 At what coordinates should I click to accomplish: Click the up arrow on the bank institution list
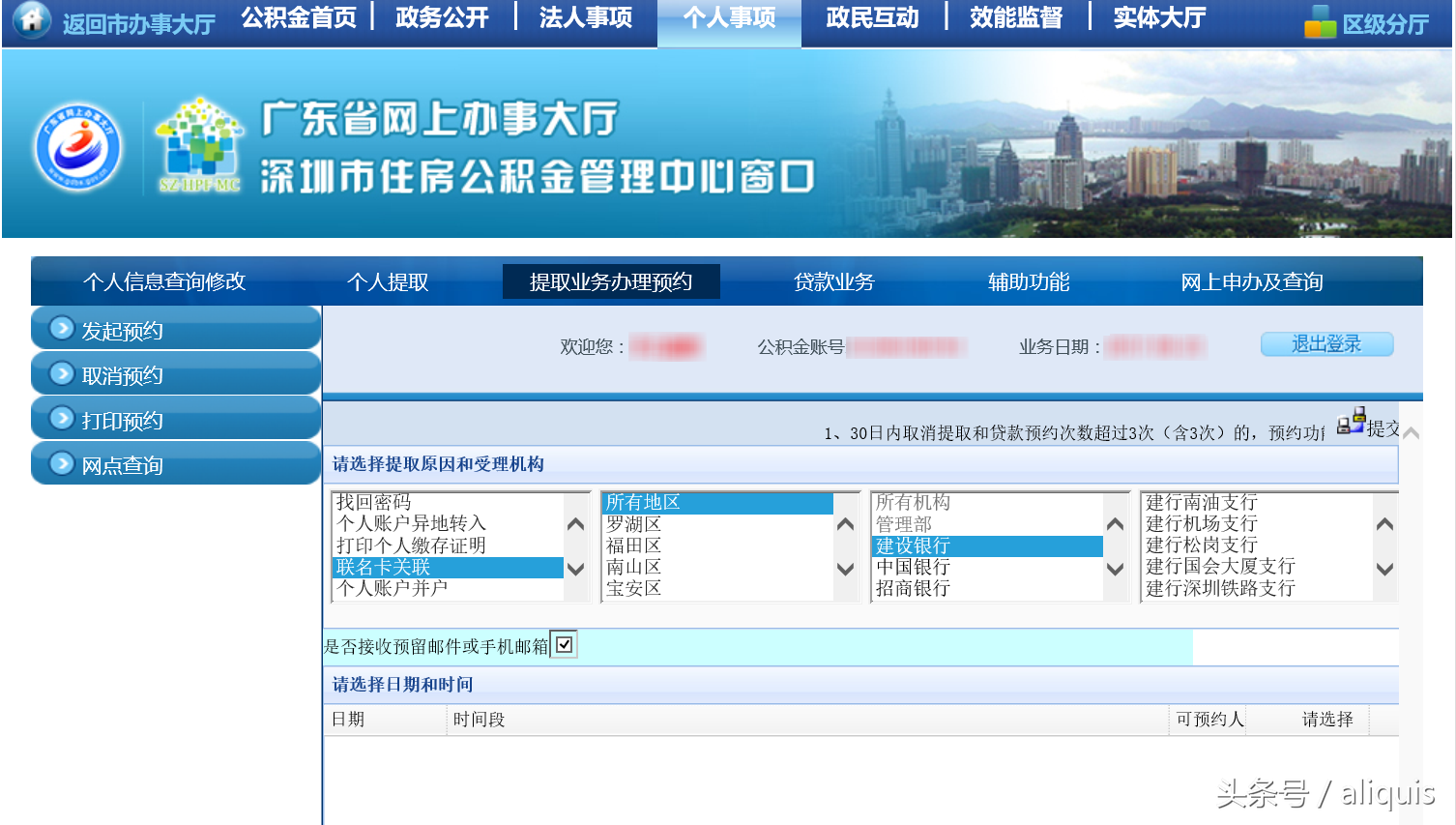(x=1114, y=522)
